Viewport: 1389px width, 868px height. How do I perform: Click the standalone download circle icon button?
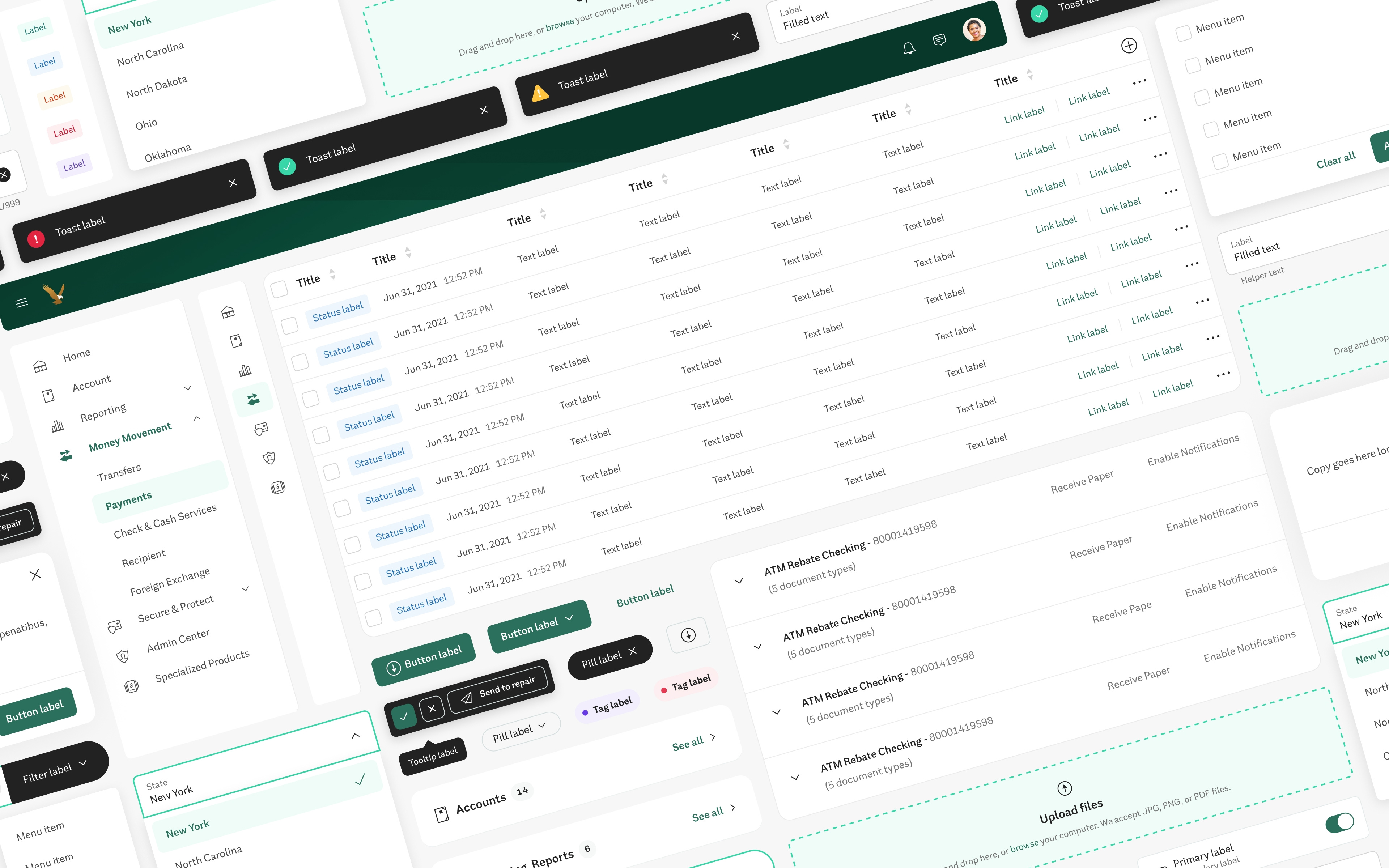[x=688, y=635]
